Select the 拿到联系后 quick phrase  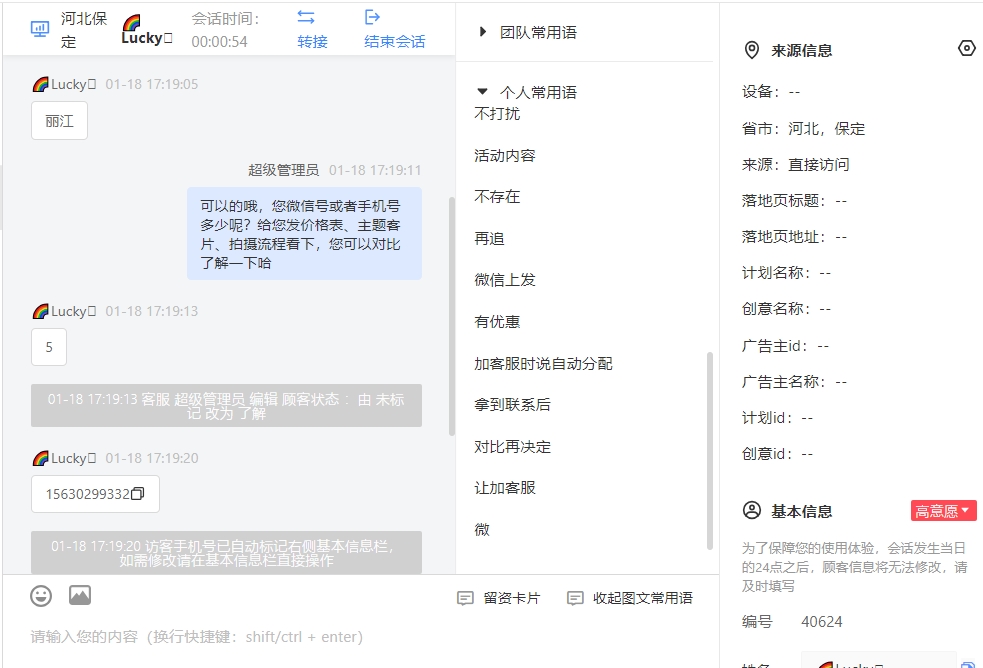[x=512, y=405]
